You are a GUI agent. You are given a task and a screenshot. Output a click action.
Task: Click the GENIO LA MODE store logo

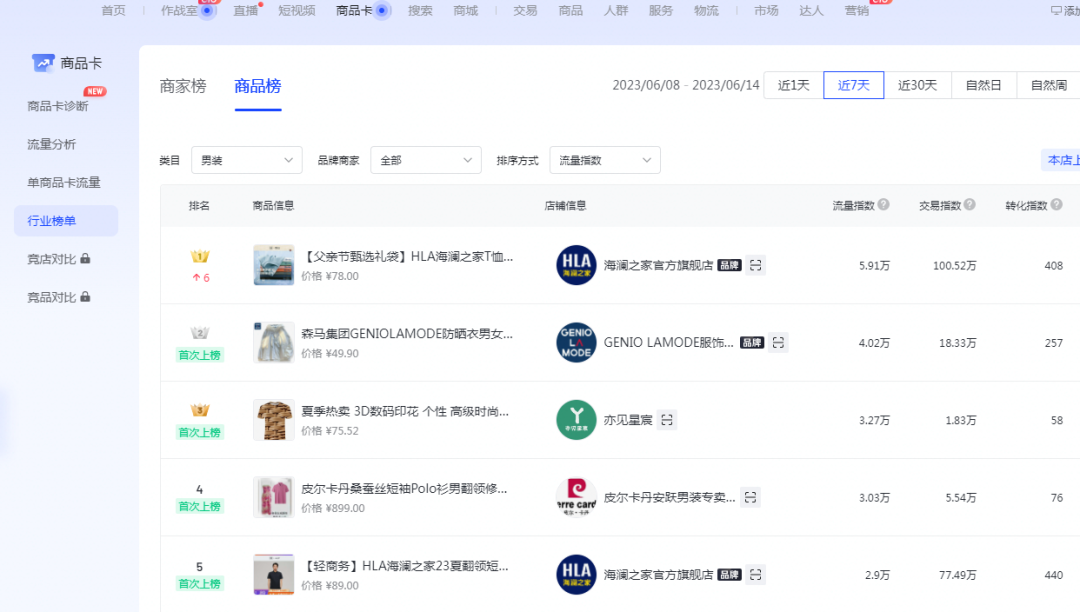click(x=577, y=342)
